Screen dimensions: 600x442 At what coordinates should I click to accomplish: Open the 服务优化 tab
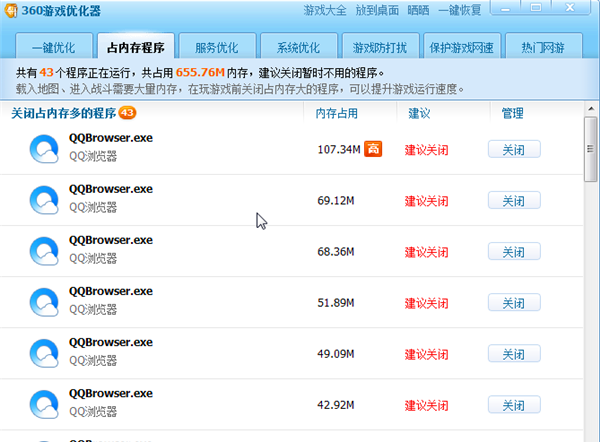pyautogui.click(x=217, y=47)
